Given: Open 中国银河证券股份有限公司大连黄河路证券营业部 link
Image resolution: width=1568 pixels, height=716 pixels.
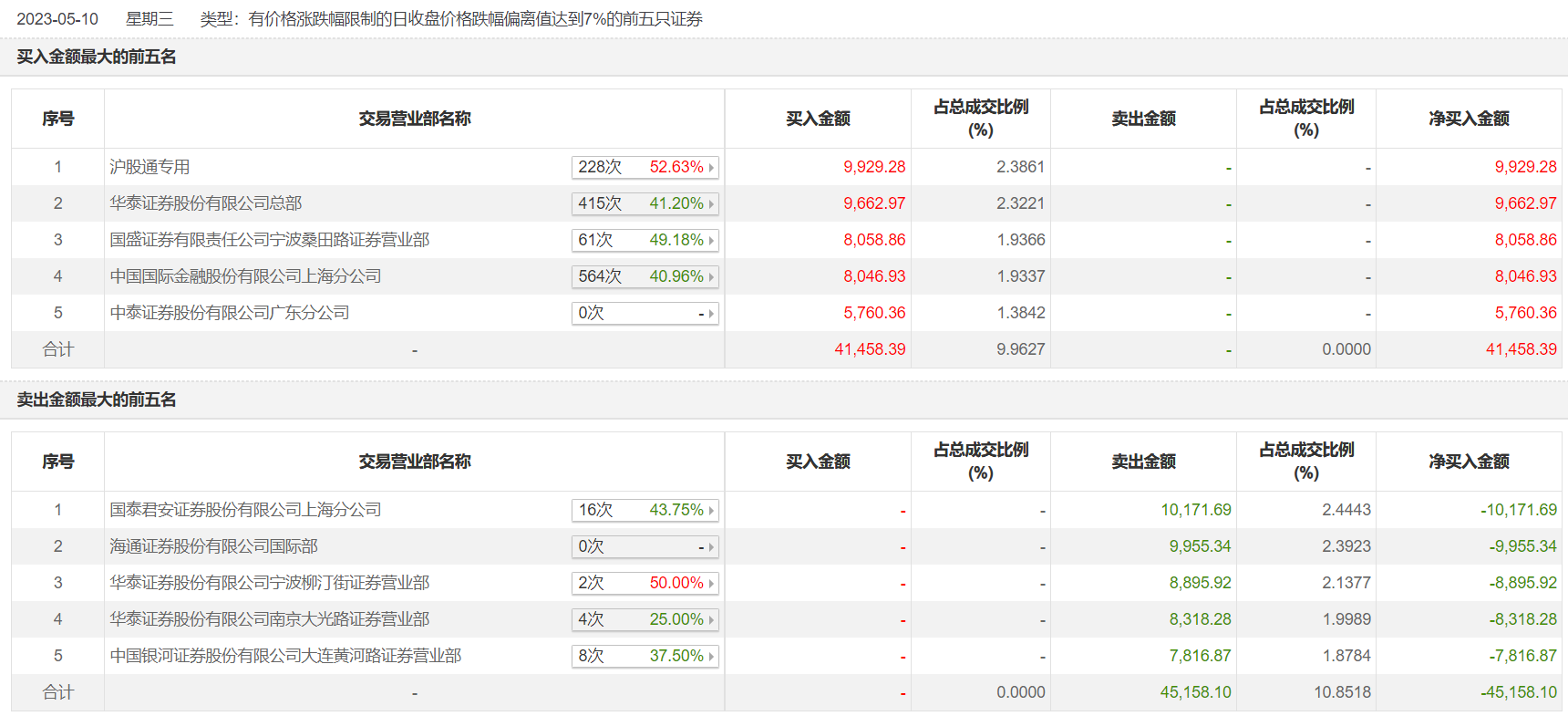Looking at the screenshot, I should (x=285, y=656).
